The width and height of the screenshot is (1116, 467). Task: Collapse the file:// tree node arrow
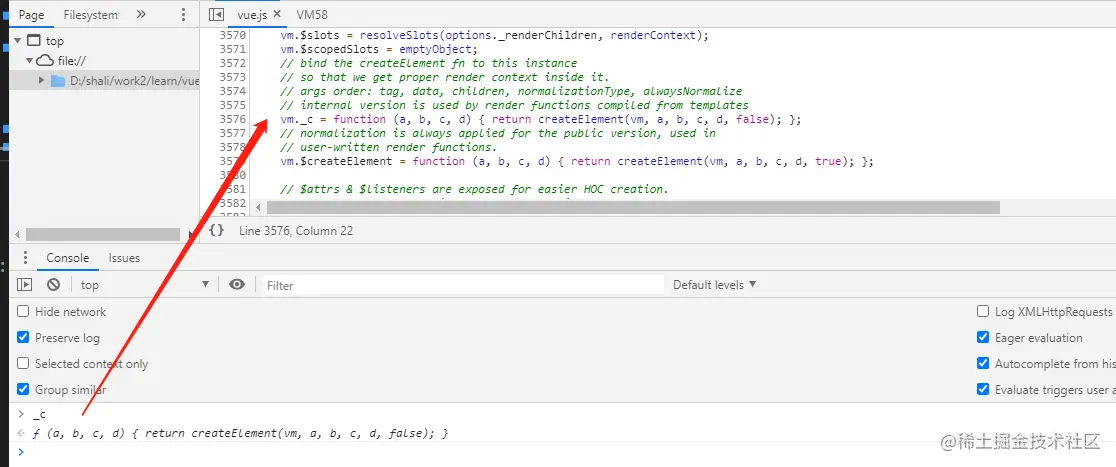click(31, 61)
